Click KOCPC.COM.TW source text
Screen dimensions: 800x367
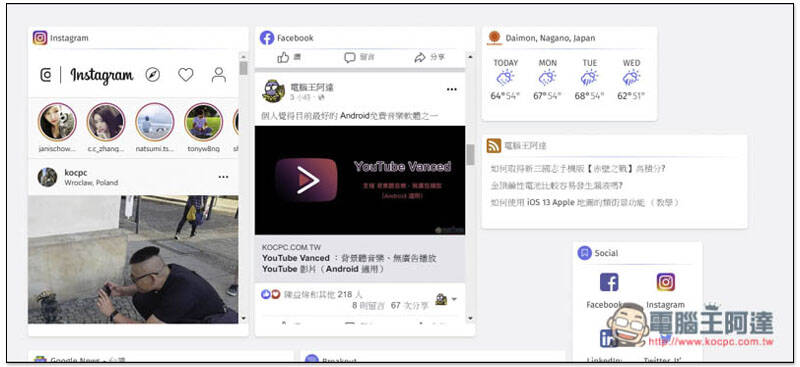291,248
